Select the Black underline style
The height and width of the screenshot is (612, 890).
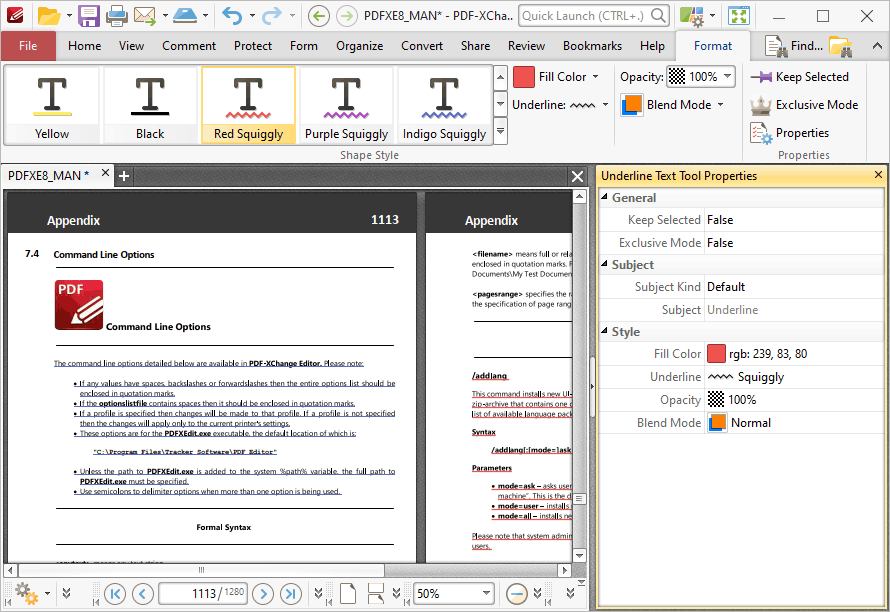click(150, 105)
